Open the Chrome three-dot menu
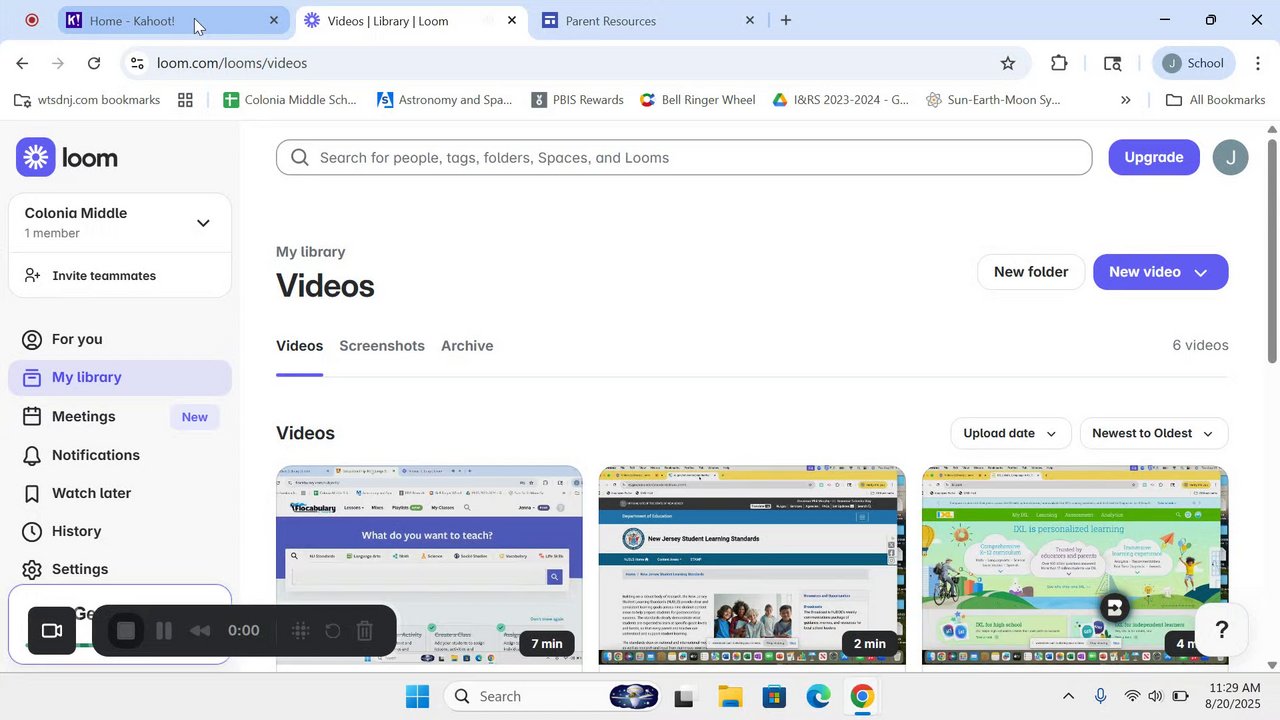Viewport: 1280px width, 720px height. [1258, 63]
